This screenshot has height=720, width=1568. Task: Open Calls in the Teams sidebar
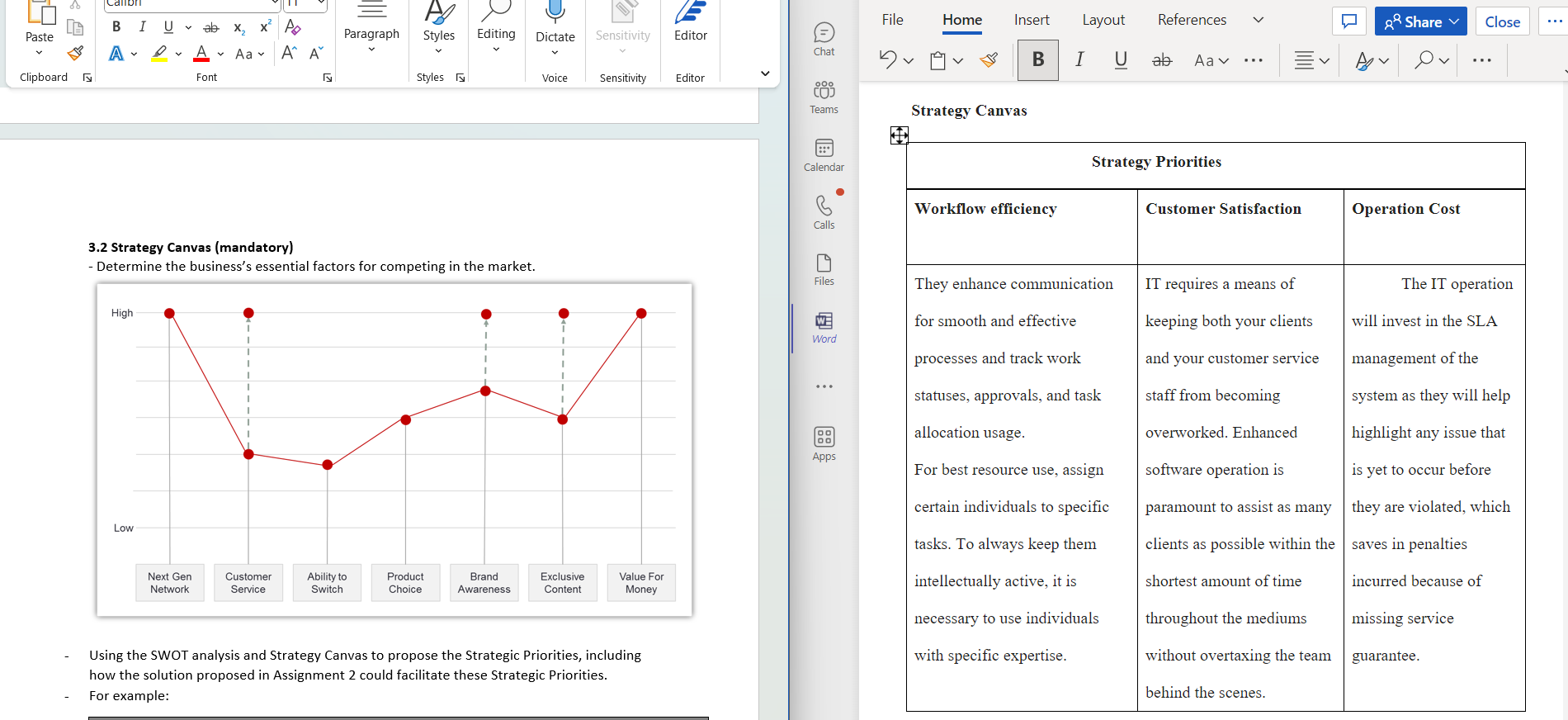click(824, 212)
